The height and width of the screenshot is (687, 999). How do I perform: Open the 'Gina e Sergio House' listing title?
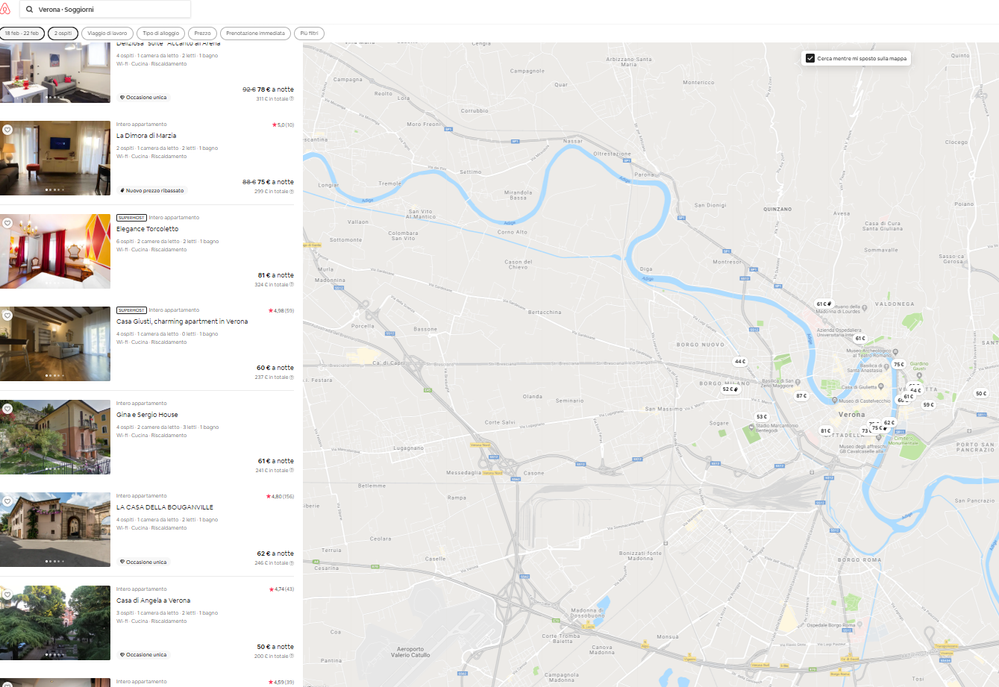tap(147, 415)
